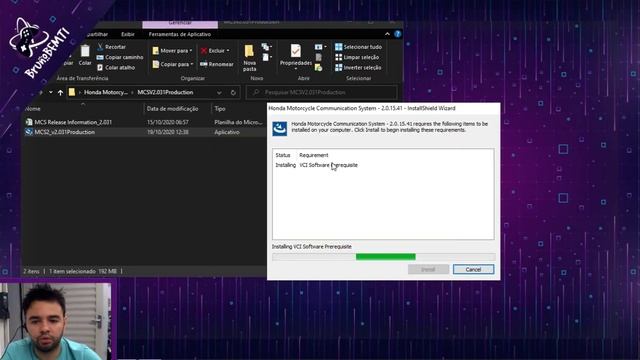This screenshot has width=640, height=360.
Task: Open the Exibir ribbon tab
Action: [x=128, y=34]
